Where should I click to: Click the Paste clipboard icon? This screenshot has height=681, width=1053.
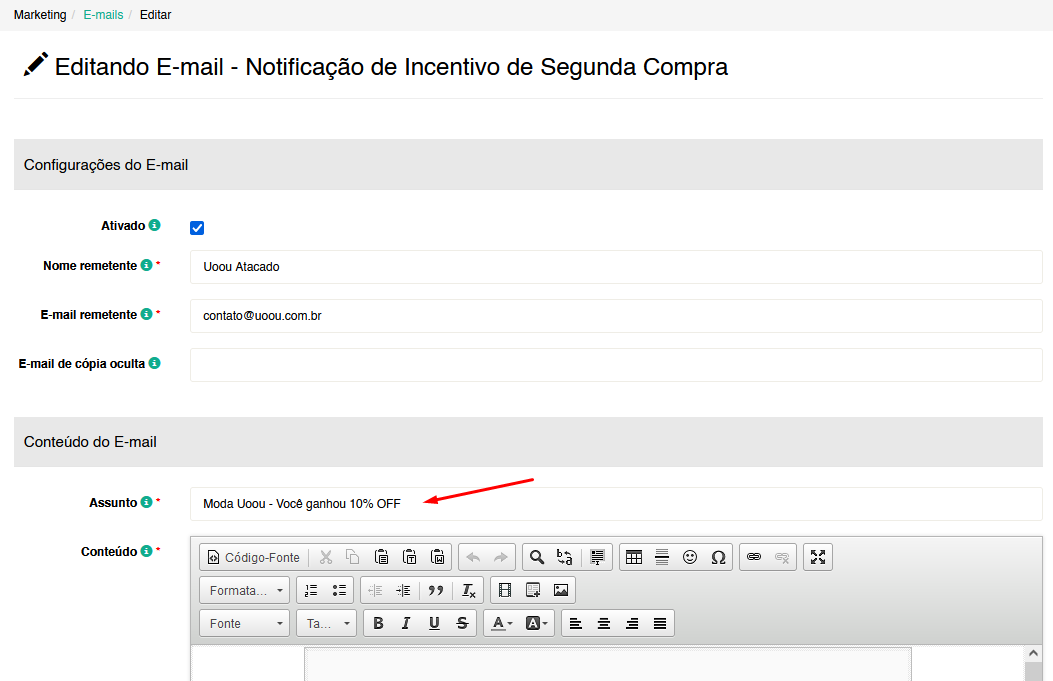pos(381,557)
